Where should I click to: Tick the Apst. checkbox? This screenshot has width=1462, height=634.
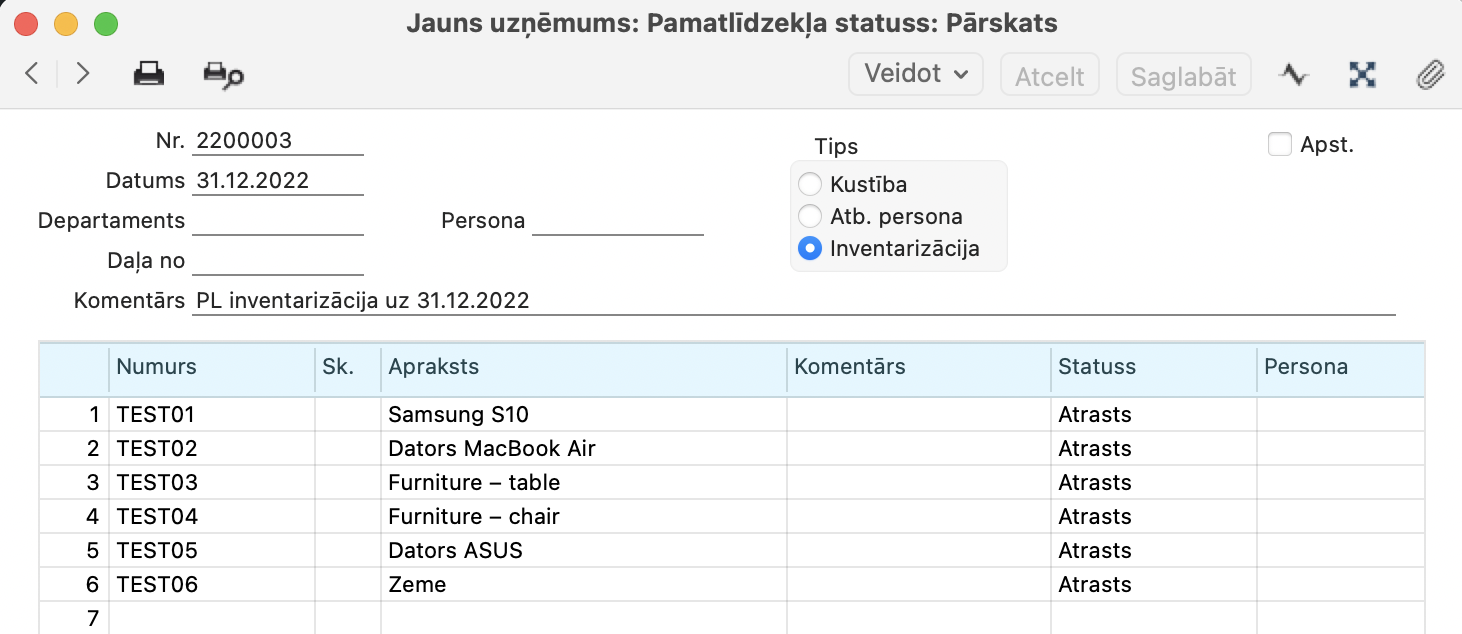coord(1280,145)
